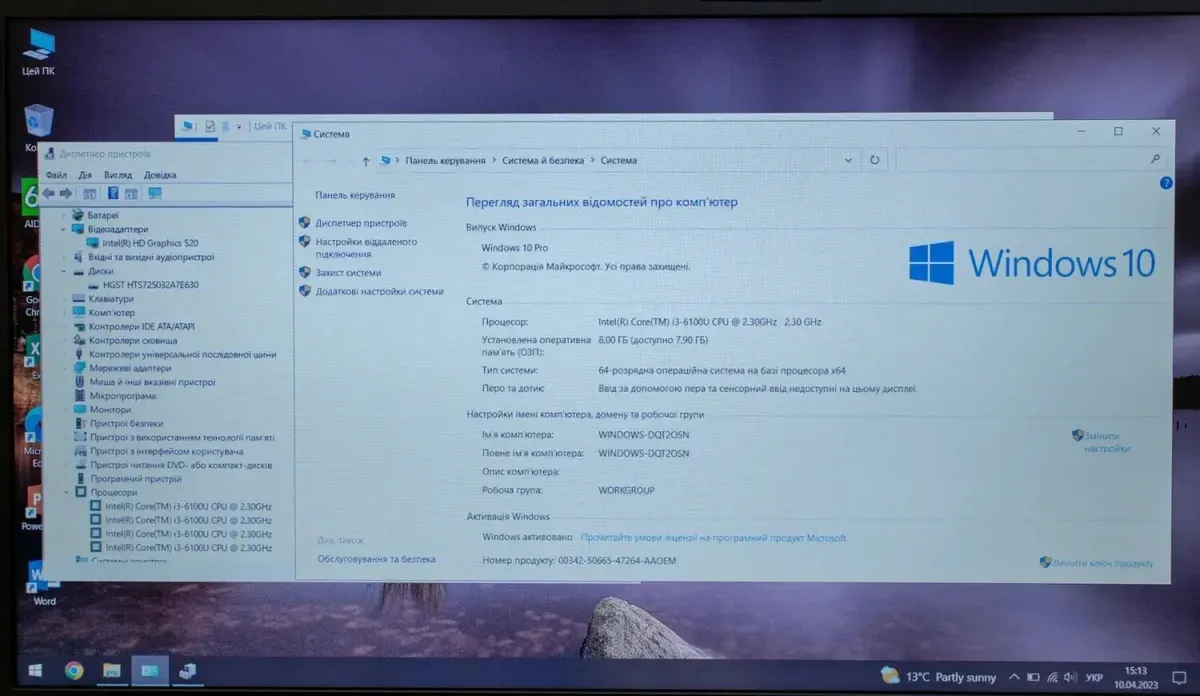This screenshot has width=1200, height=696.
Task: Open the Файл menu in Device Manager
Action: [x=56, y=175]
